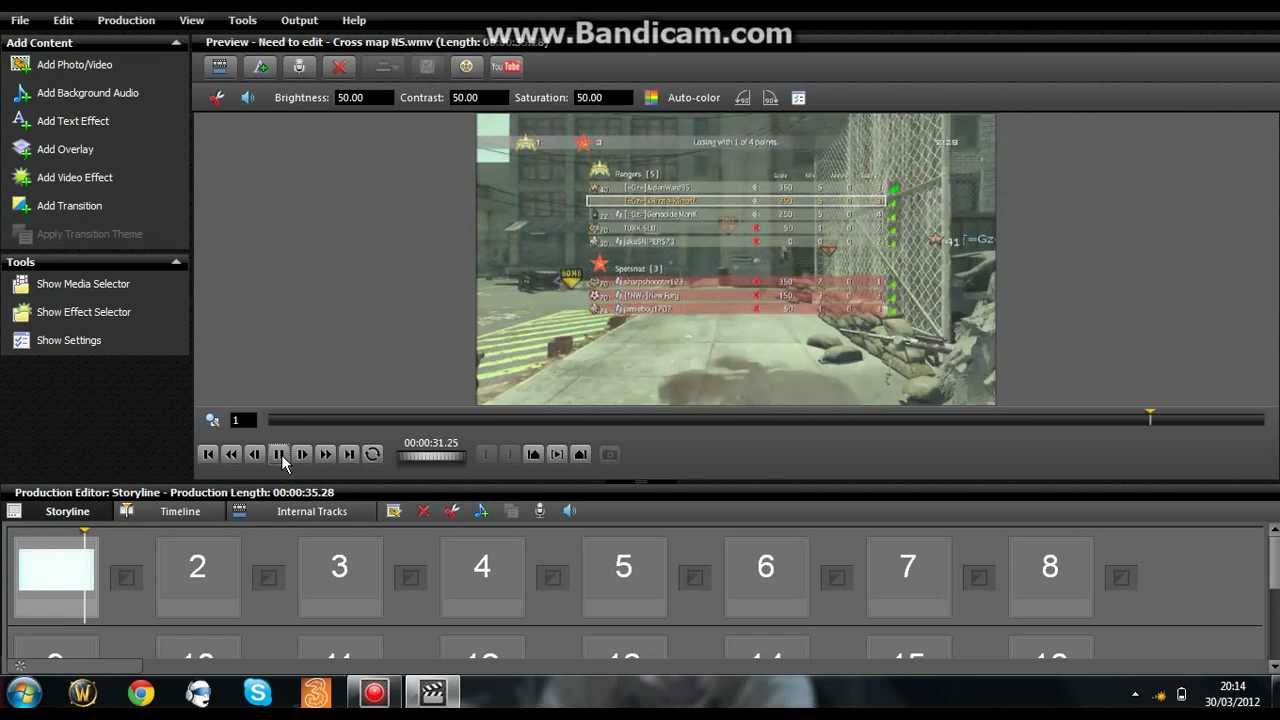This screenshot has height=720, width=1280.
Task: Play the marked selection
Action: 557,454
